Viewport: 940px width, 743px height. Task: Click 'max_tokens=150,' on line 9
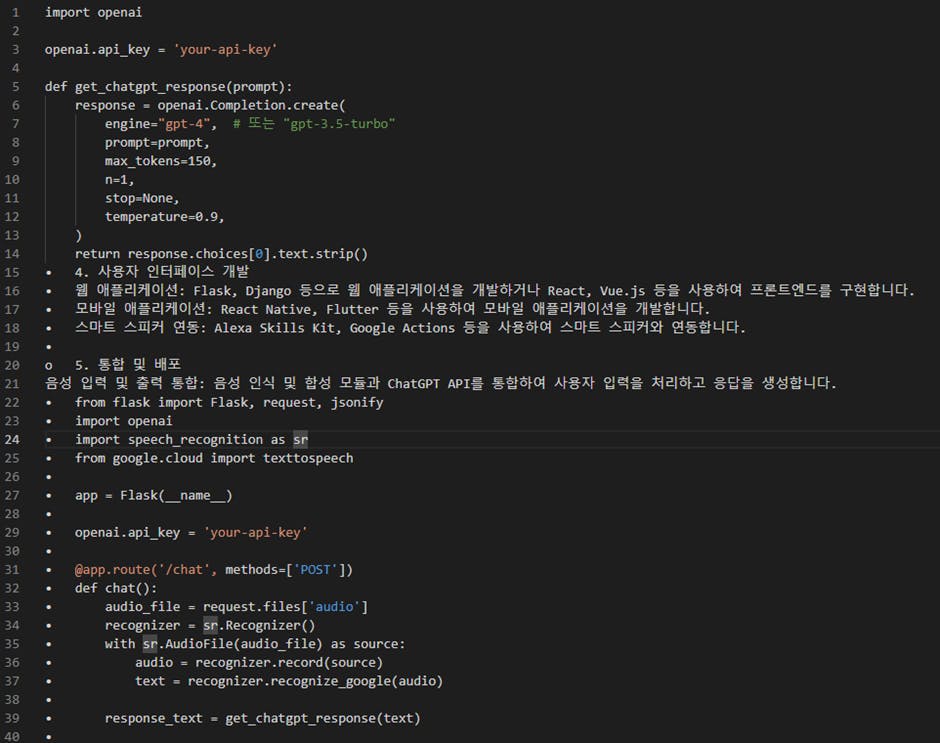161,161
